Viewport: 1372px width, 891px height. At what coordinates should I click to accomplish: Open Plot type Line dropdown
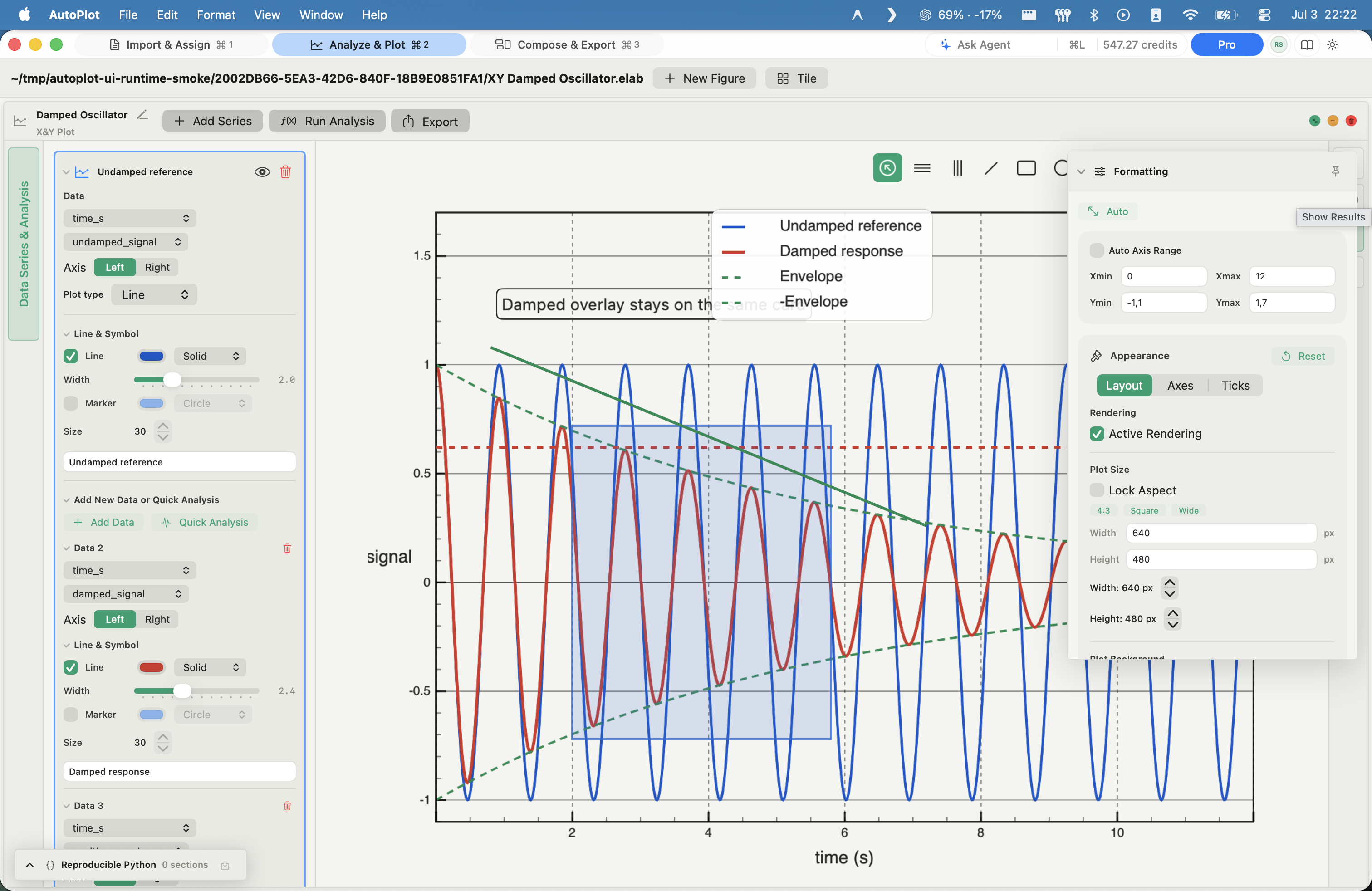point(154,294)
